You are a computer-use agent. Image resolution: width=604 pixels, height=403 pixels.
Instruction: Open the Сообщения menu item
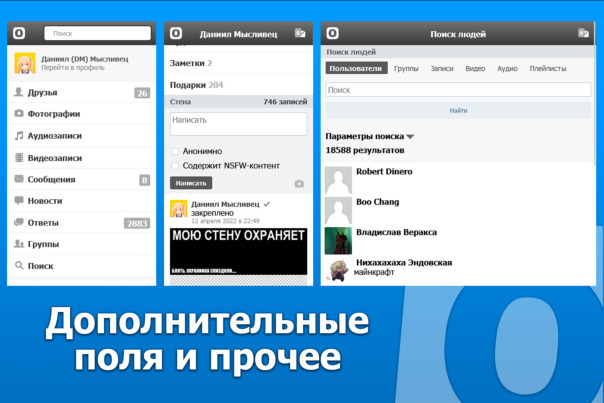82,180
